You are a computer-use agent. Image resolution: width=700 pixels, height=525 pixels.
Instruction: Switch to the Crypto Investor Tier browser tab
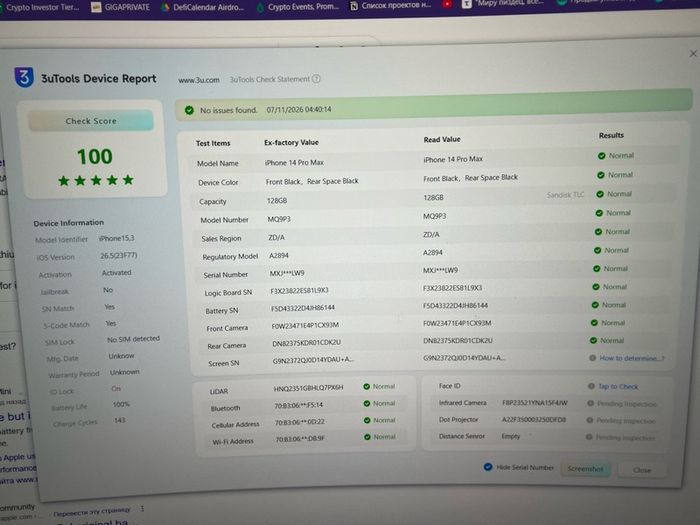tap(40, 7)
